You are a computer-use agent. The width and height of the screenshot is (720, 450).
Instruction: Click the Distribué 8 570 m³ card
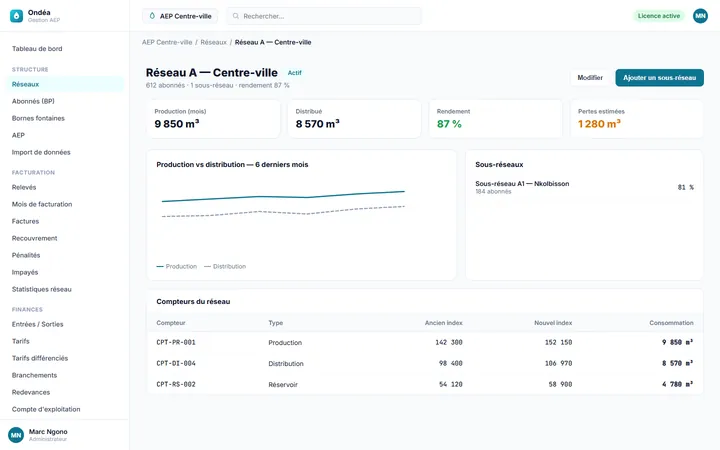coord(354,119)
